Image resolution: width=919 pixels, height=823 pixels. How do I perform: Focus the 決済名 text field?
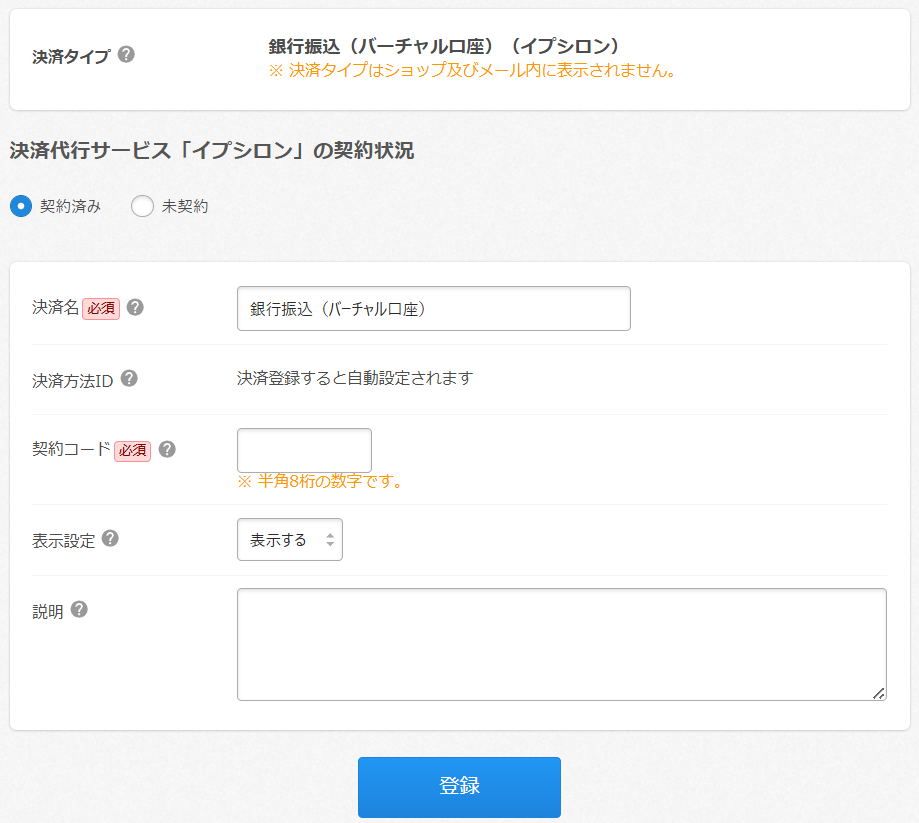point(433,308)
